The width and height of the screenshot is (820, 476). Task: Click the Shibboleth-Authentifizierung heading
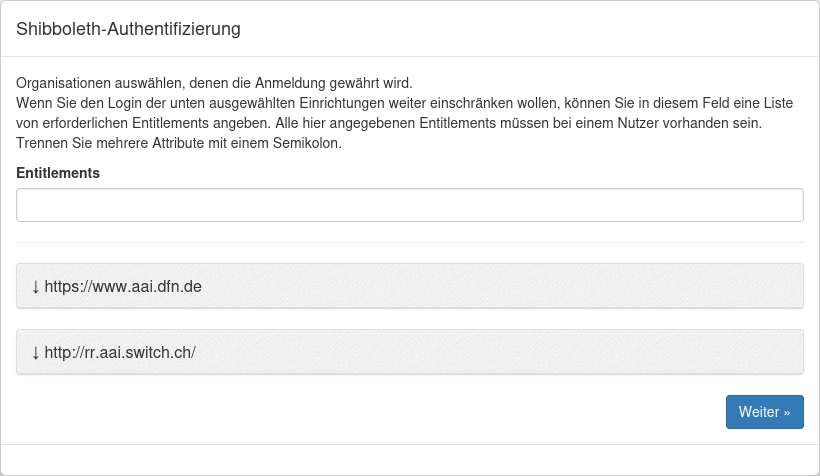point(128,29)
